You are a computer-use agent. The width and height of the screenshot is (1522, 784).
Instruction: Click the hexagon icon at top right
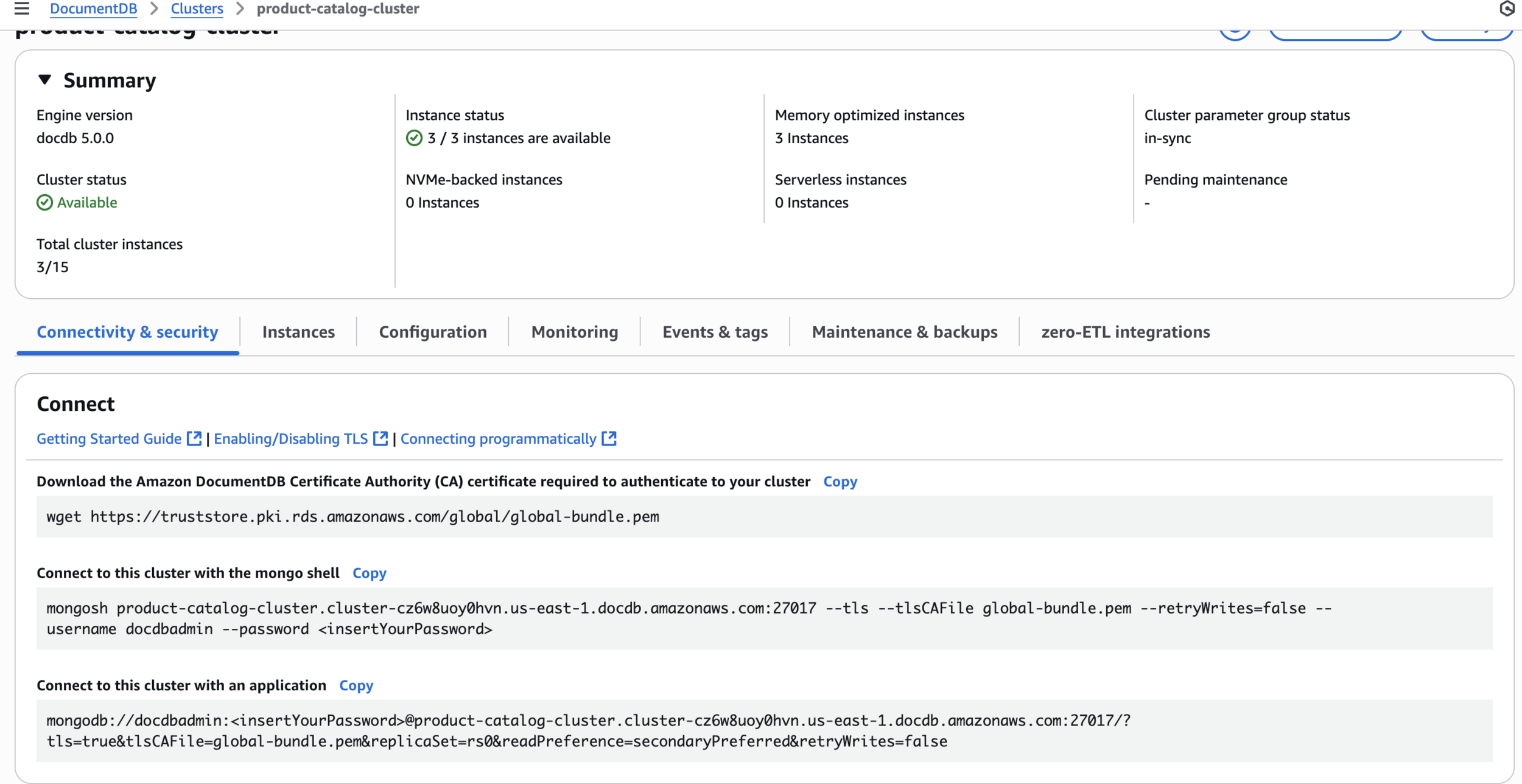pos(1506,9)
